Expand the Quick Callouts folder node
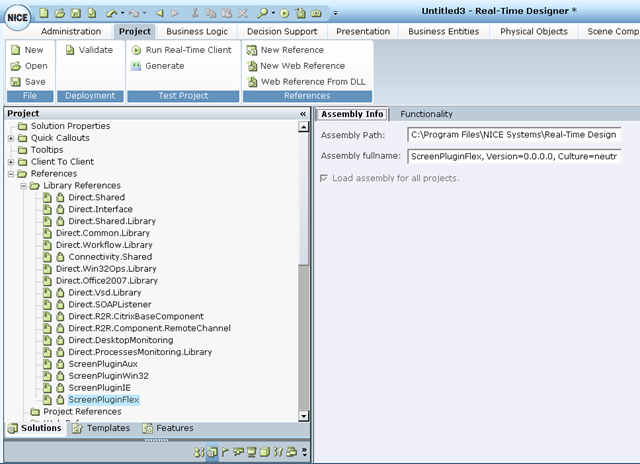This screenshot has width=640, height=464. pos(11,138)
